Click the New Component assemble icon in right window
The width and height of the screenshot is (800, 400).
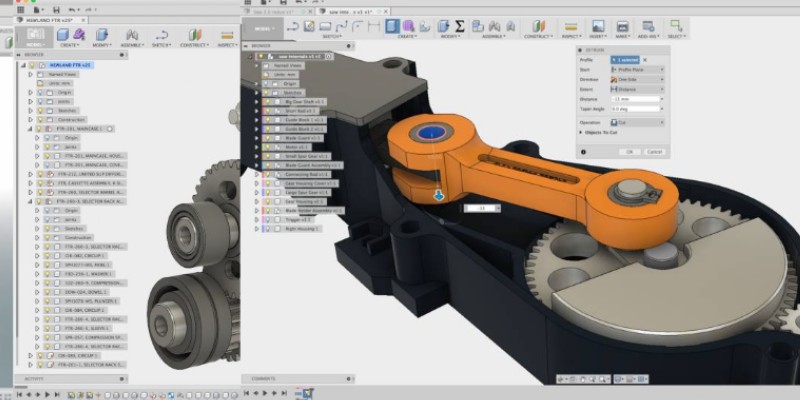click(x=478, y=26)
